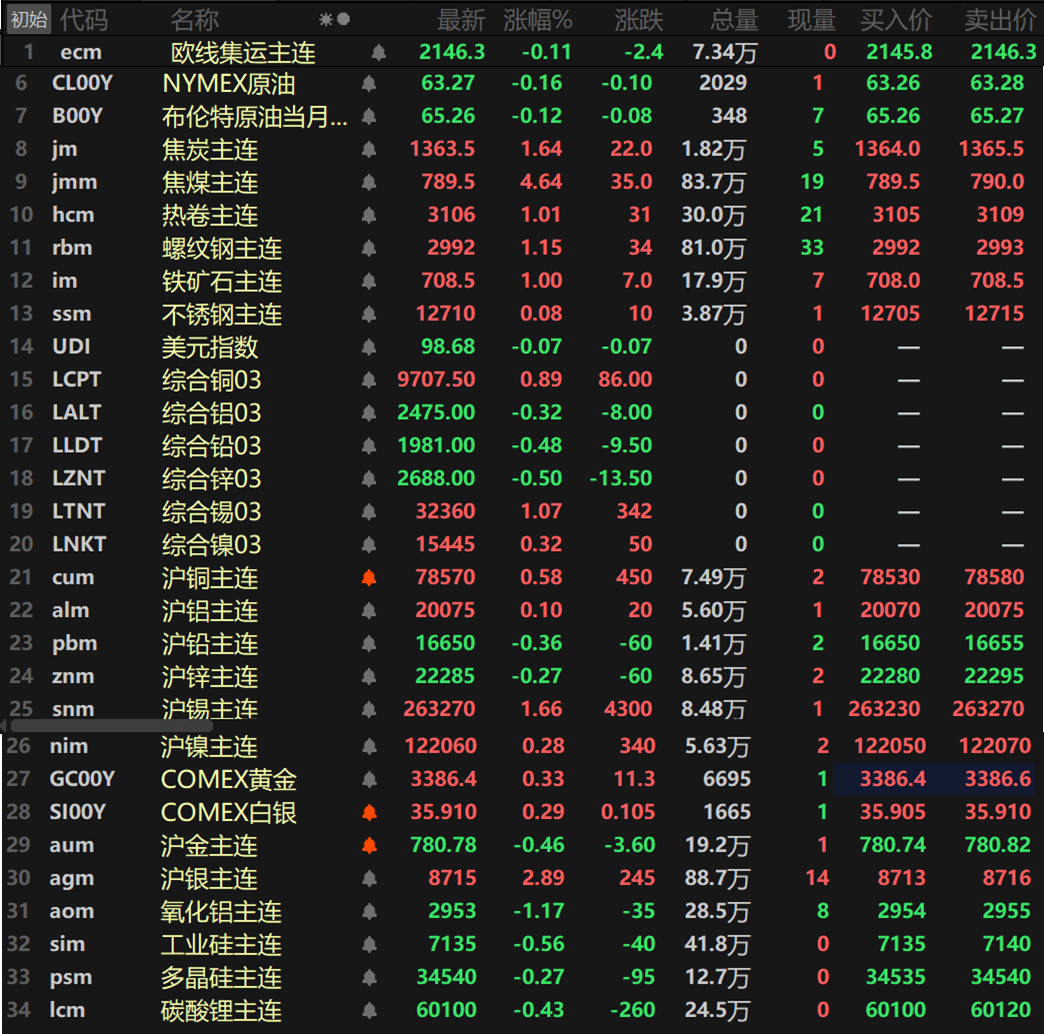Toggle alert bell for 焦炭主连
The image size is (1044, 1034).
point(369,150)
